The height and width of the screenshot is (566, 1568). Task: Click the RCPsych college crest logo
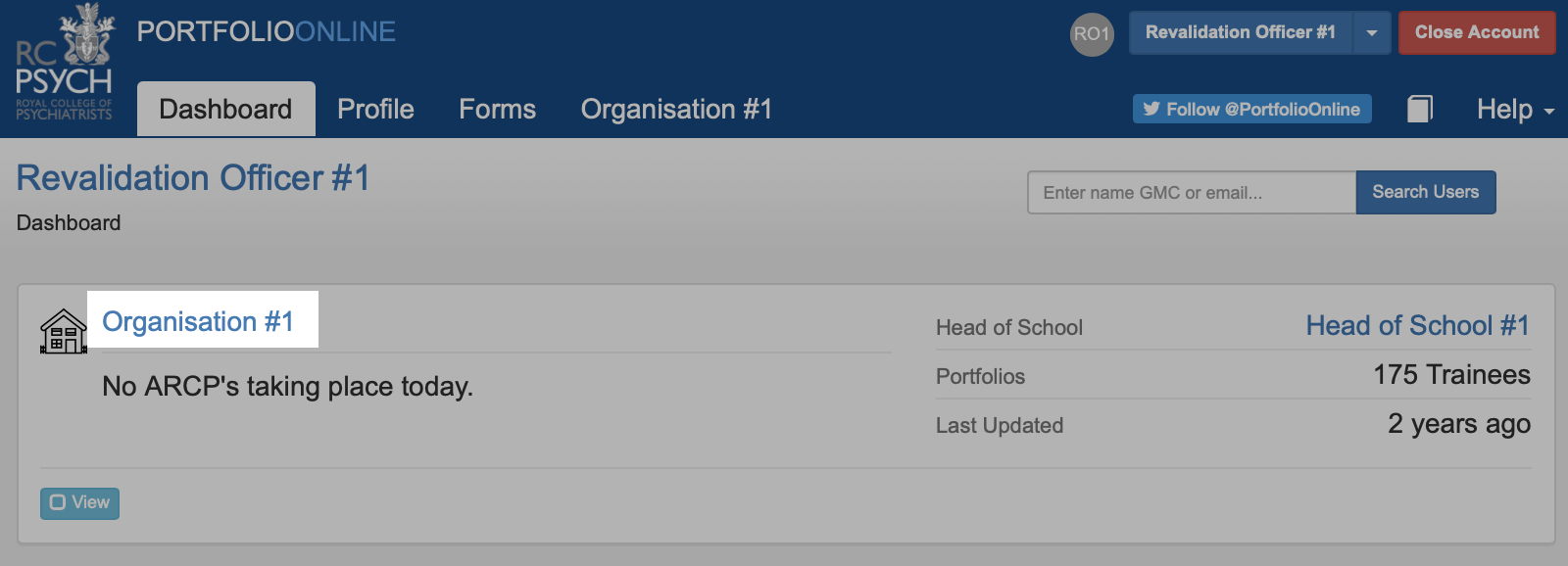[x=65, y=63]
